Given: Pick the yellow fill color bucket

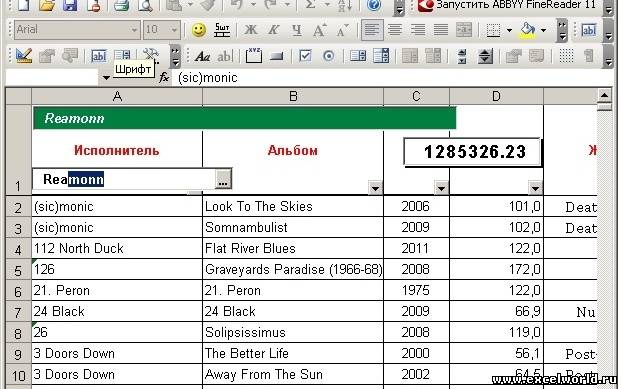Looking at the screenshot, I should [x=527, y=30].
